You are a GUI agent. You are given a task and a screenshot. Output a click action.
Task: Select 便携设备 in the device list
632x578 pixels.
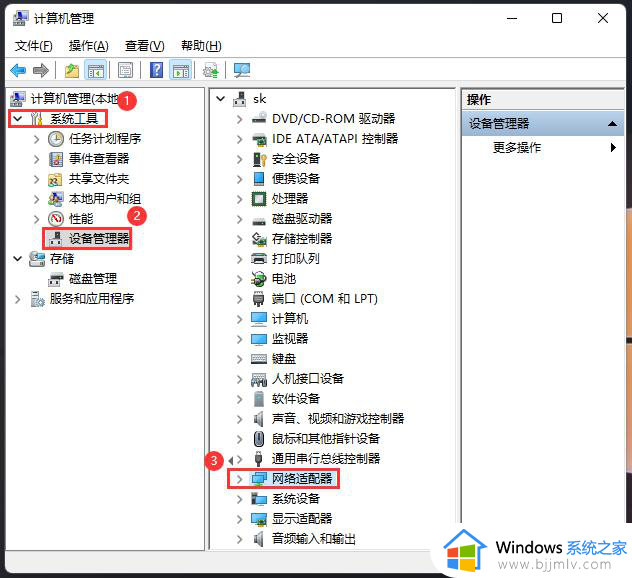pos(296,179)
